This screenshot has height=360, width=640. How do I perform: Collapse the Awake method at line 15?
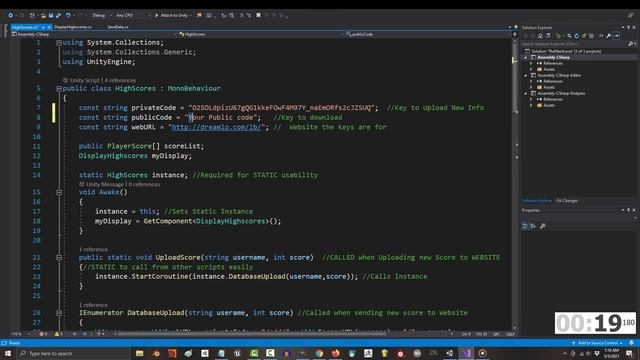tap(59, 192)
